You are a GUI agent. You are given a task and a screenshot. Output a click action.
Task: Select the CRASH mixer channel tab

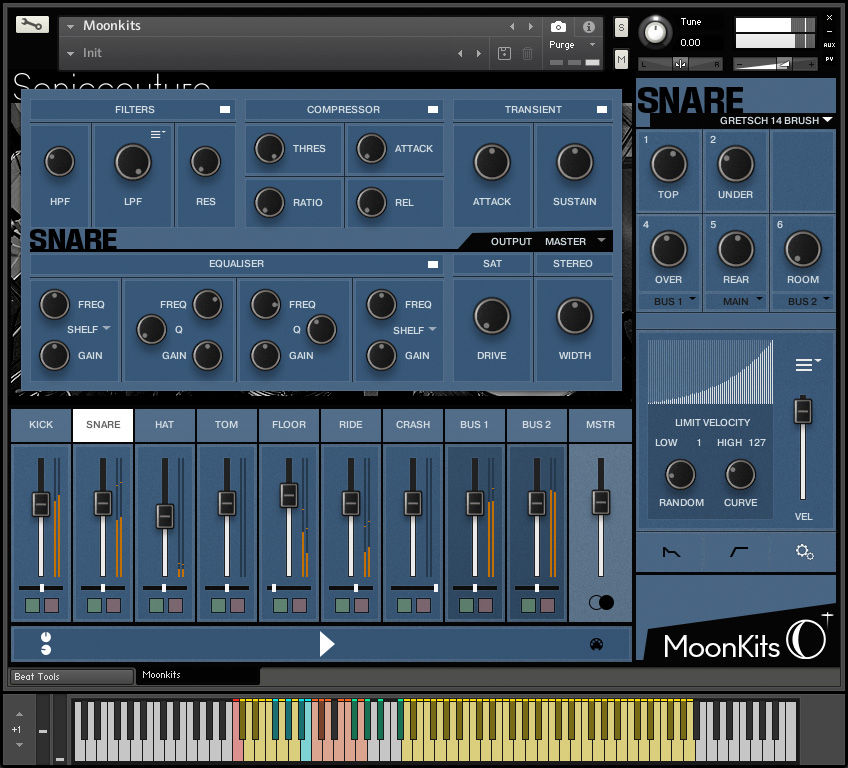pos(413,425)
